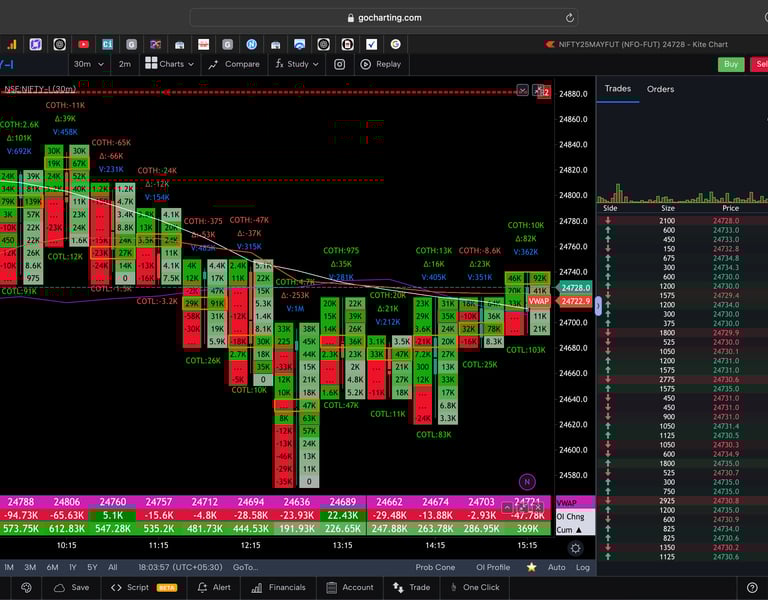Open Financials panel
The image size is (768, 600).
278,587
